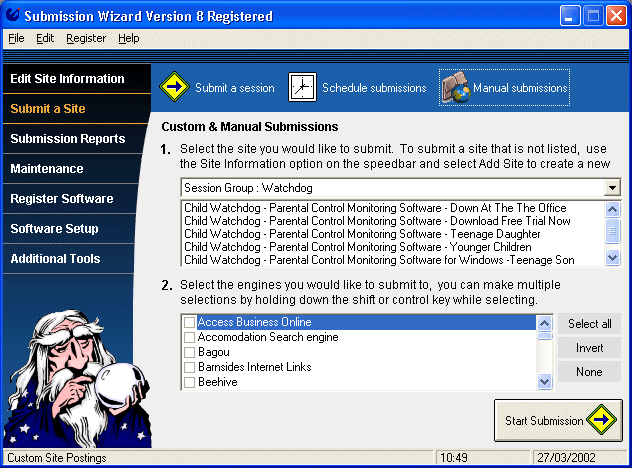
Task: Click the 27/03/2002 date in status bar
Action: [x=566, y=458]
